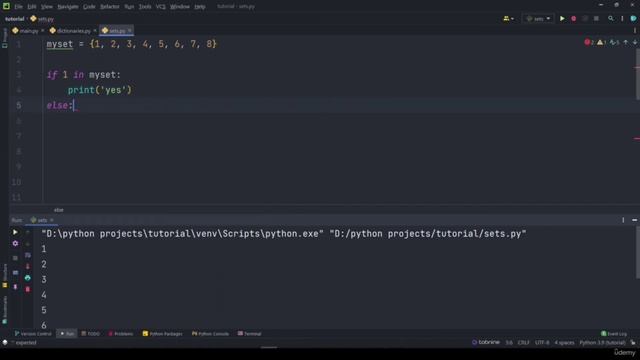Close the sets tab in Run panel
Viewport: 640px width, 360px height.
(52, 220)
